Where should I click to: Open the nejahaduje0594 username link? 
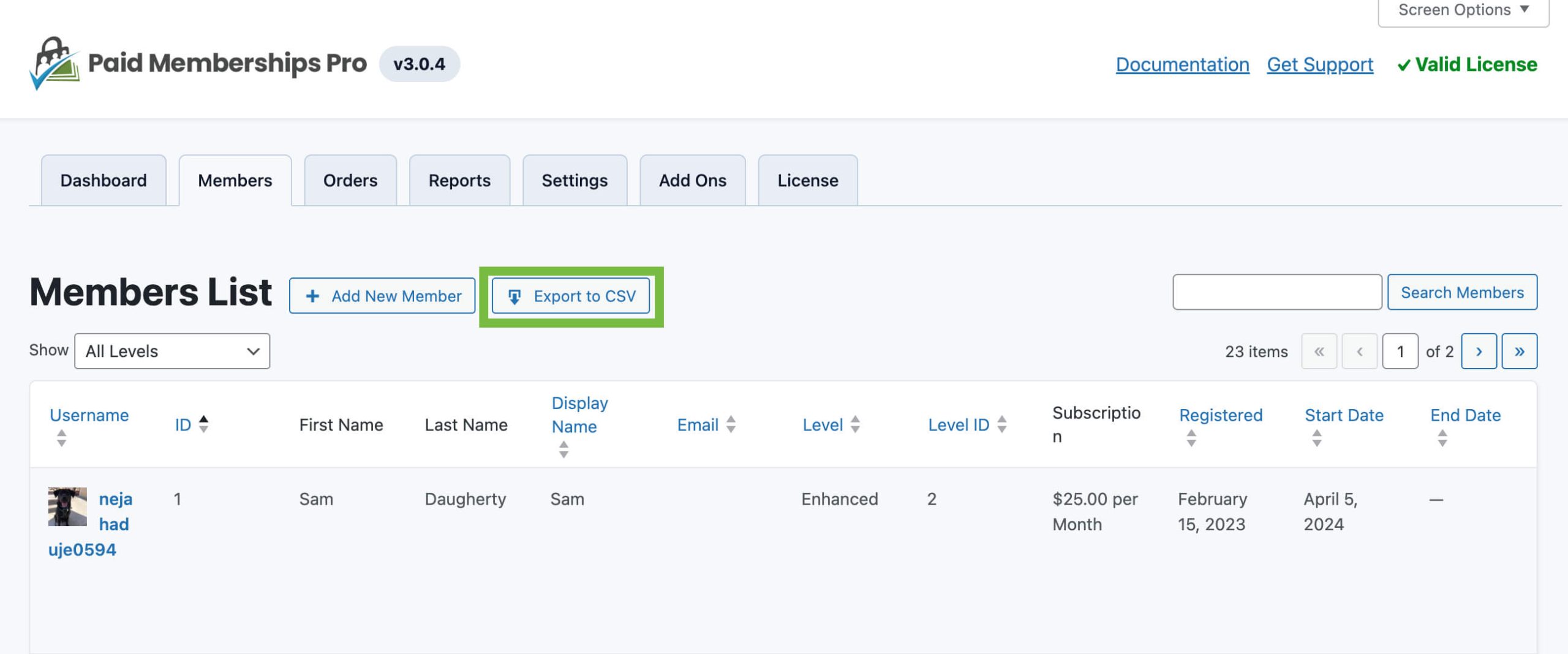click(91, 524)
